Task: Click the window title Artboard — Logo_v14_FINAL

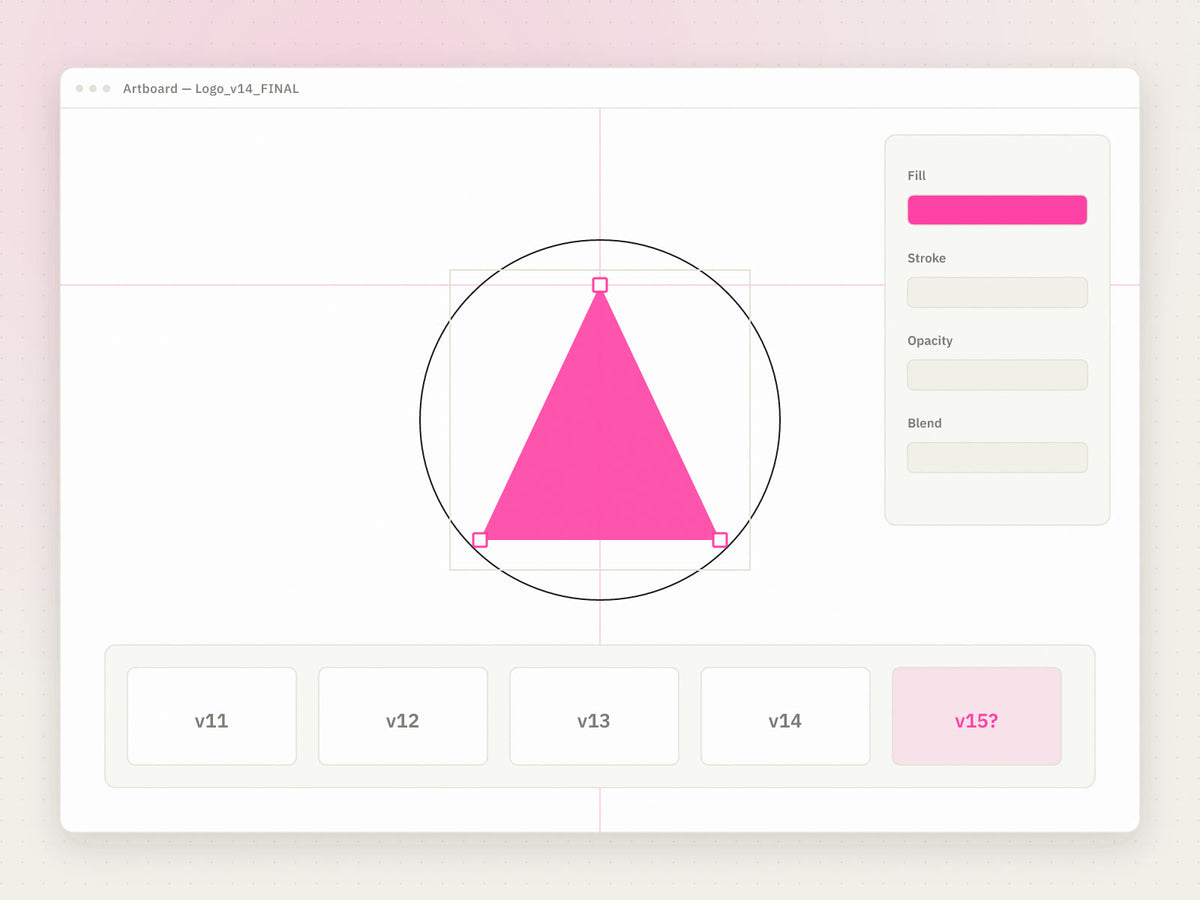Action: [211, 89]
